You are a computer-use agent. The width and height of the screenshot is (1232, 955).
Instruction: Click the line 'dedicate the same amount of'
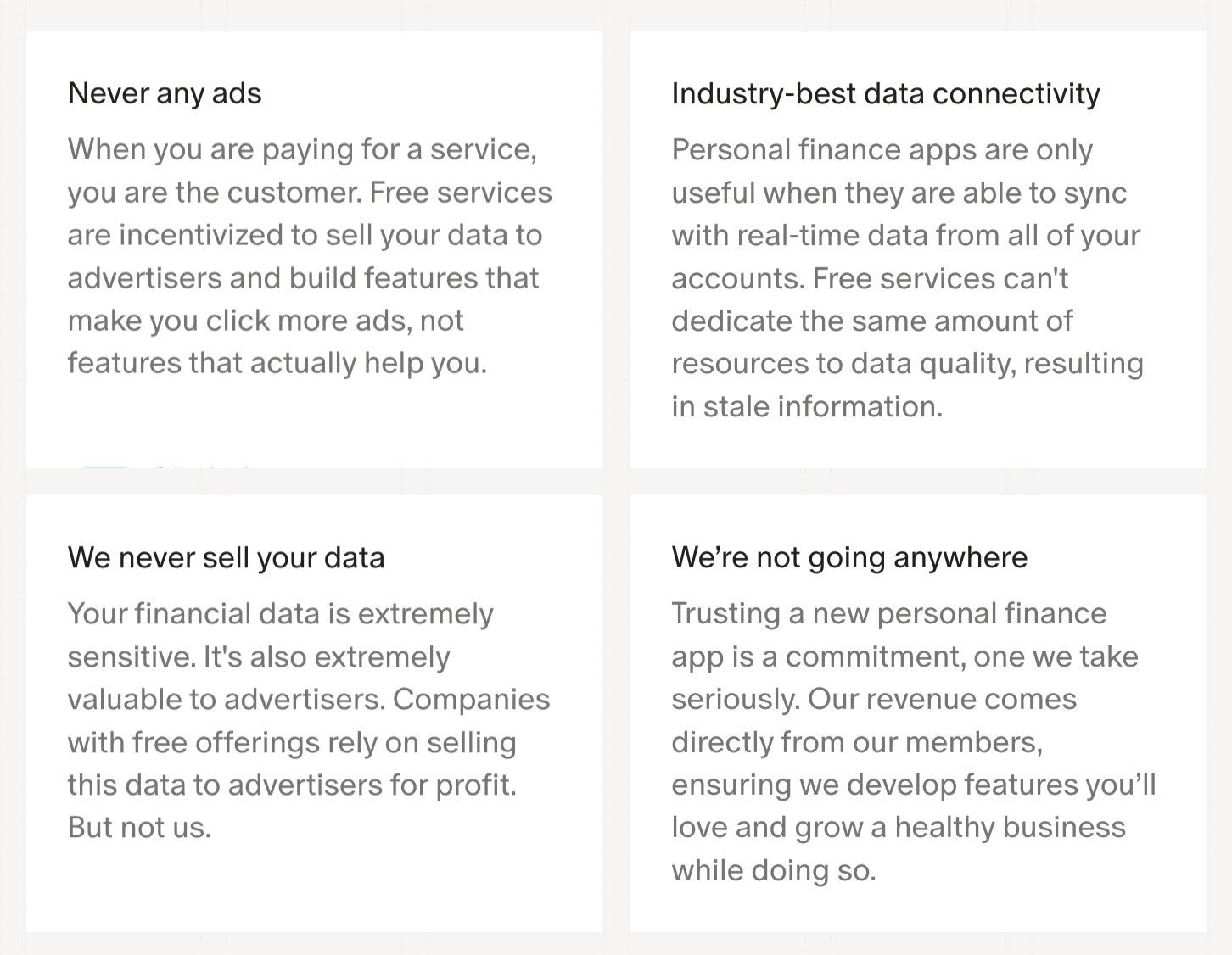(871, 321)
